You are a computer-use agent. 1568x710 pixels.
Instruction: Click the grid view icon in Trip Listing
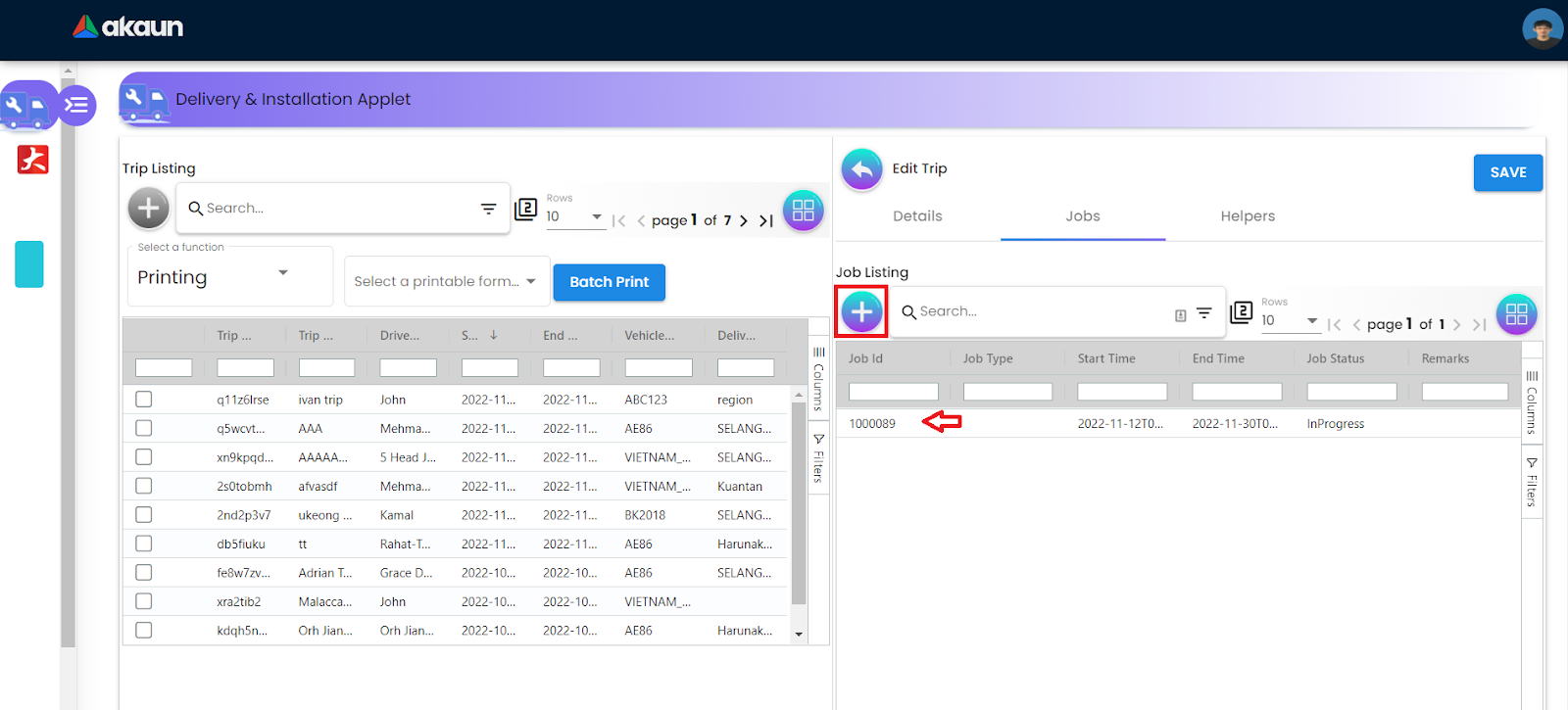click(x=803, y=210)
